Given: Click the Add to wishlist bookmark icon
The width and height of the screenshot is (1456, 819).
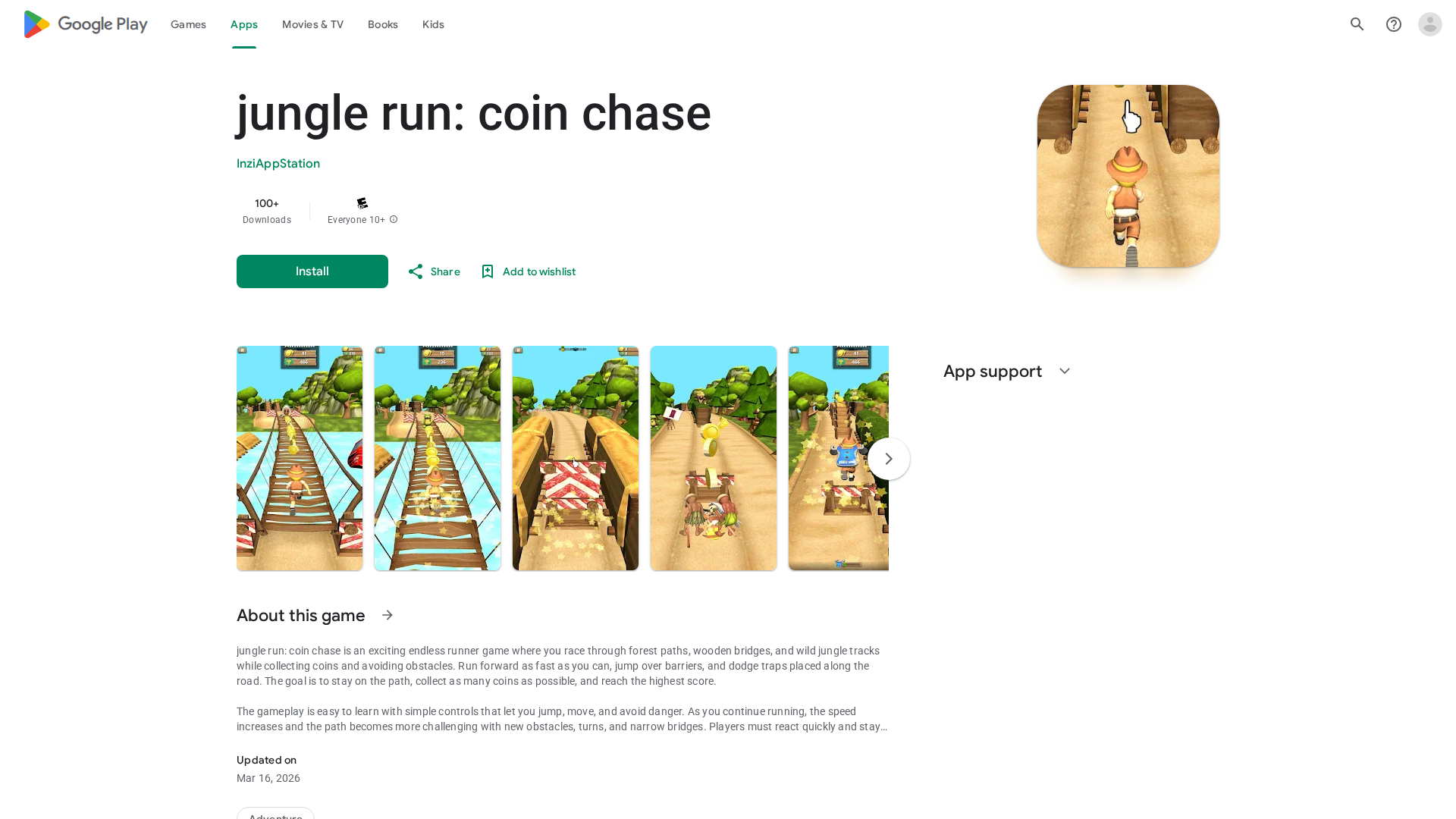Looking at the screenshot, I should click(x=488, y=271).
